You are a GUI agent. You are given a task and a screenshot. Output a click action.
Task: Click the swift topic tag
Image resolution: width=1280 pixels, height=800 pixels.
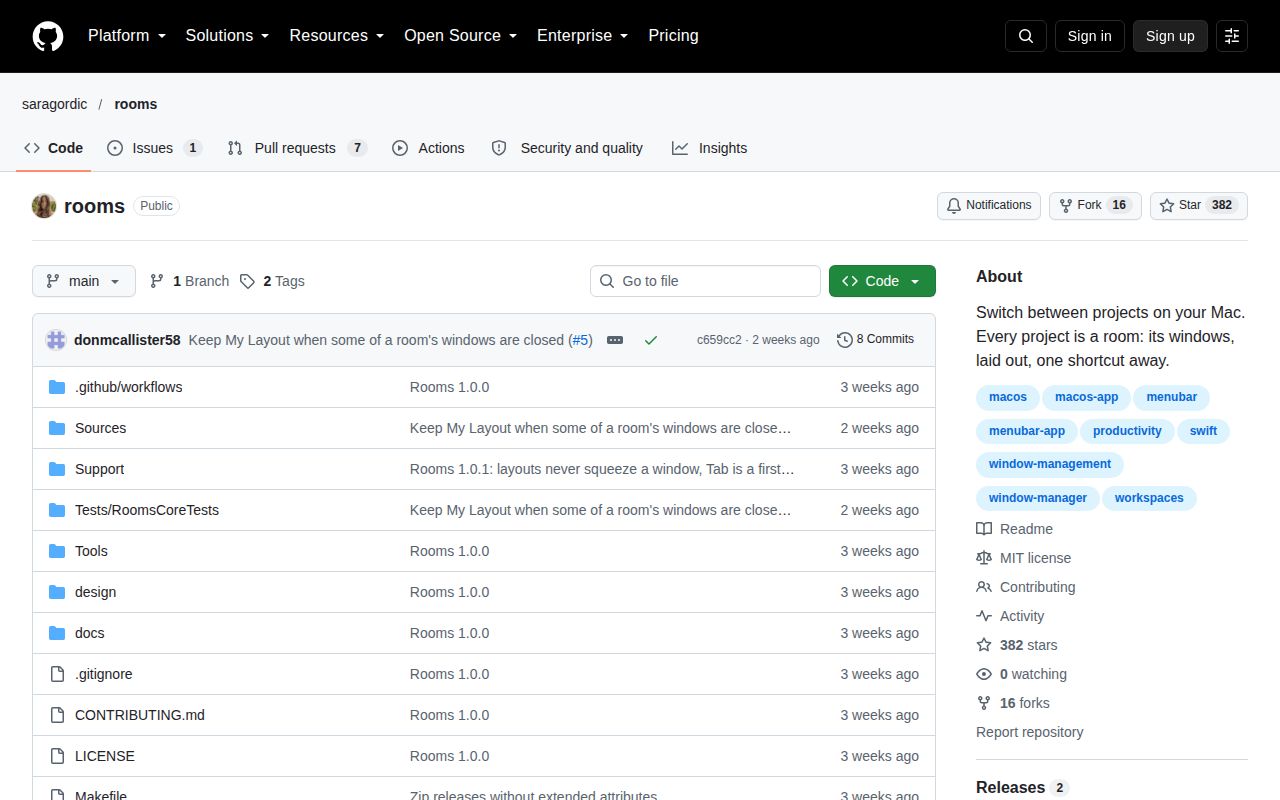tap(1204, 431)
